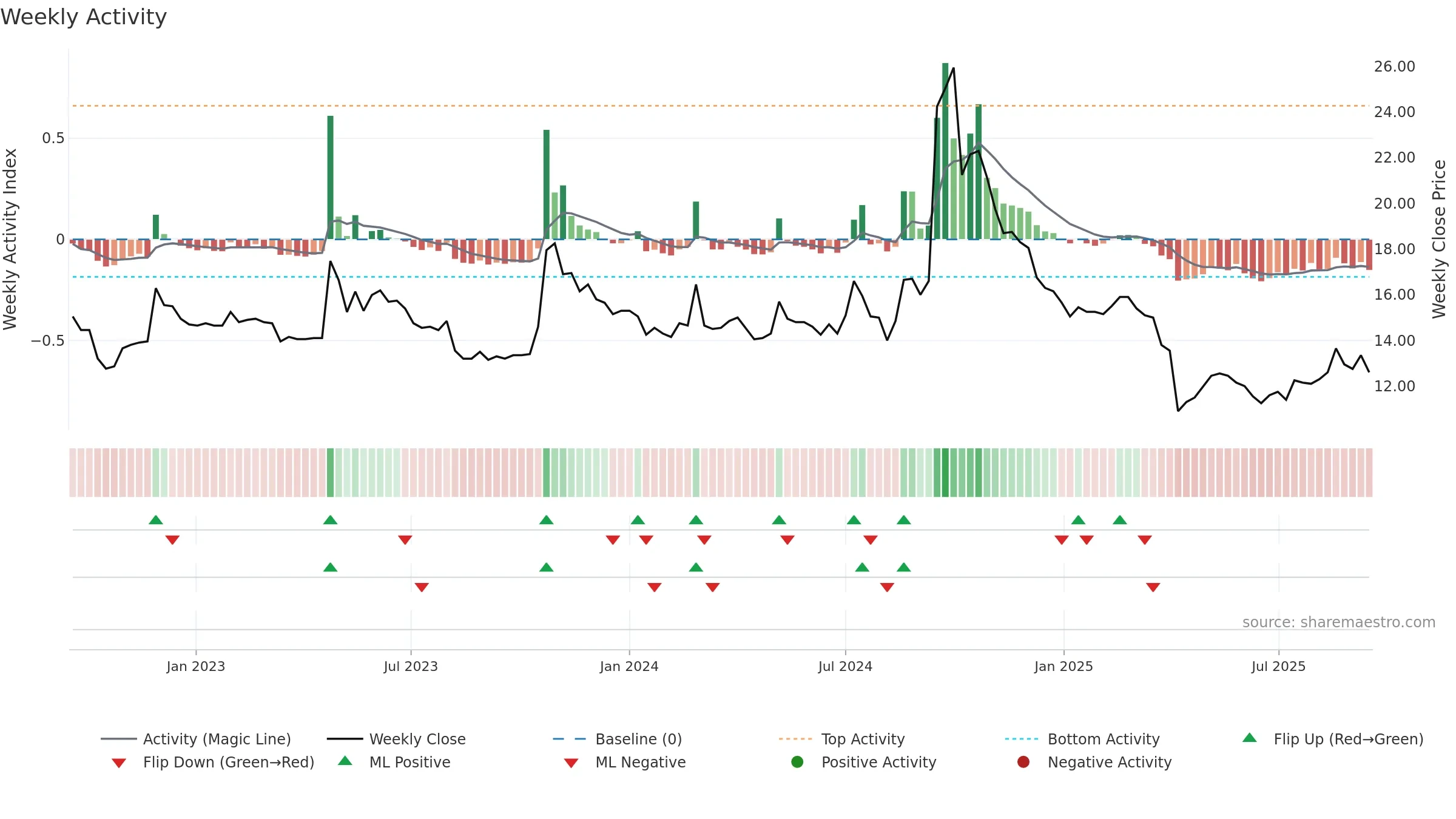Toggle Weekly Close legend entry
The image size is (1456, 819).
tap(396, 739)
